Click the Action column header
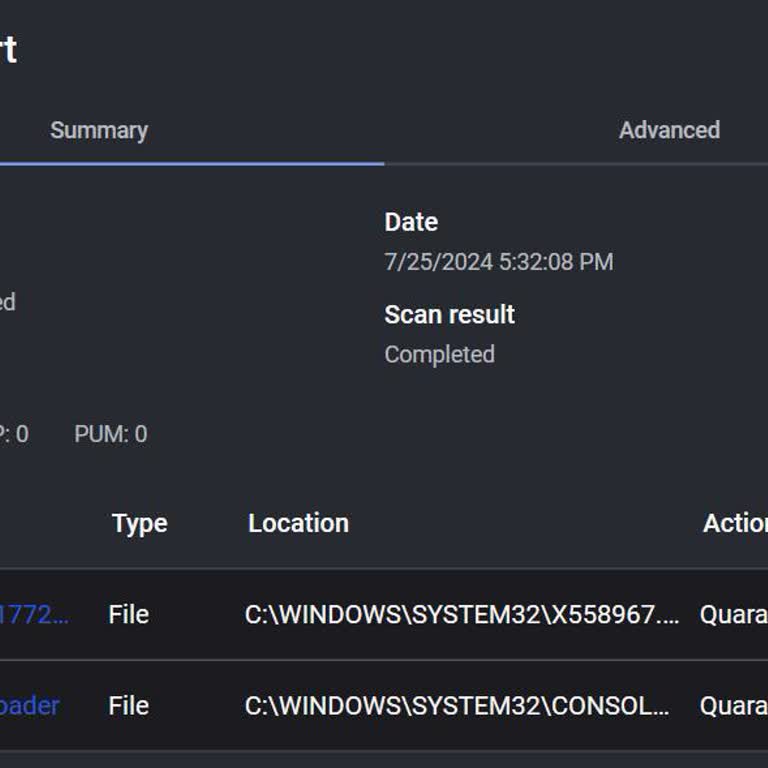 click(735, 523)
